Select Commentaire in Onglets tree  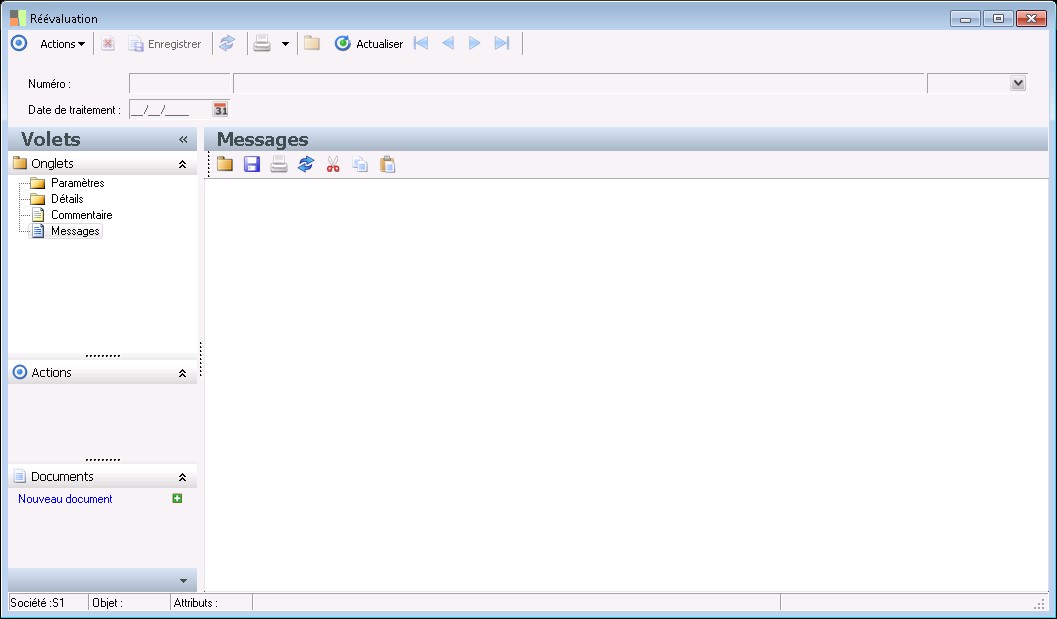(x=82, y=215)
